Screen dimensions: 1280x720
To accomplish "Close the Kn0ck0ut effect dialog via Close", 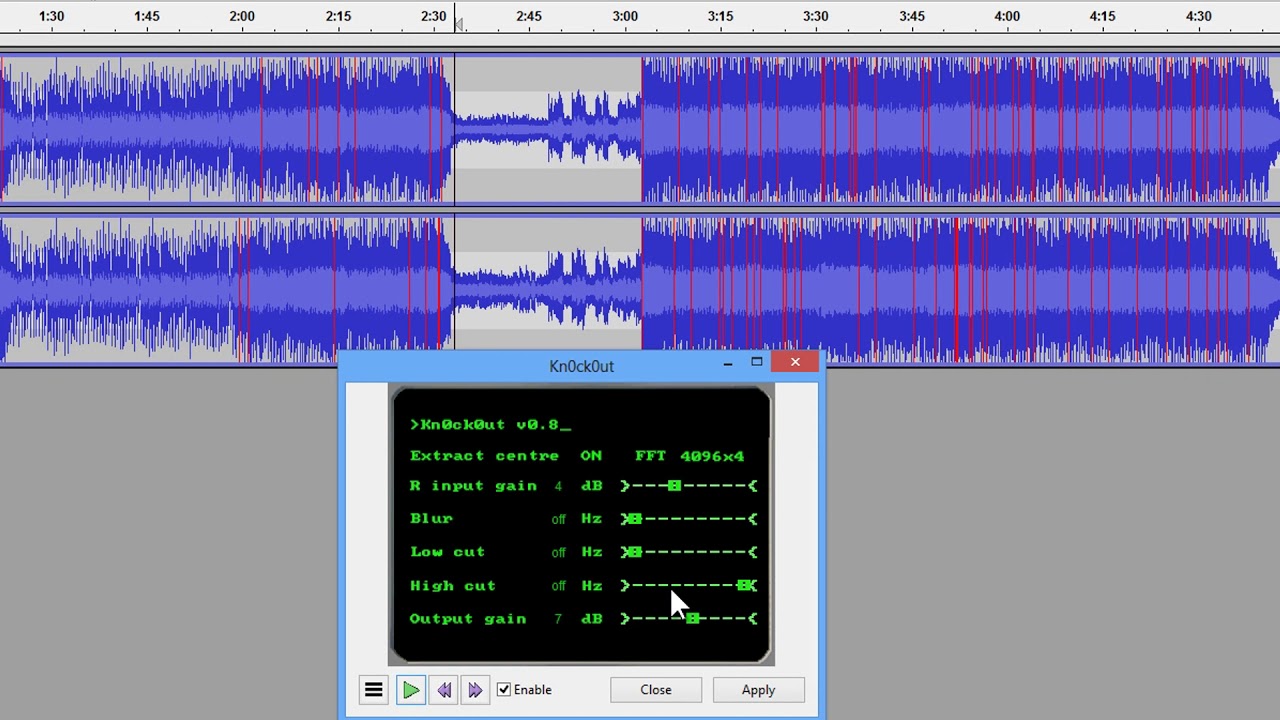I will coord(656,690).
